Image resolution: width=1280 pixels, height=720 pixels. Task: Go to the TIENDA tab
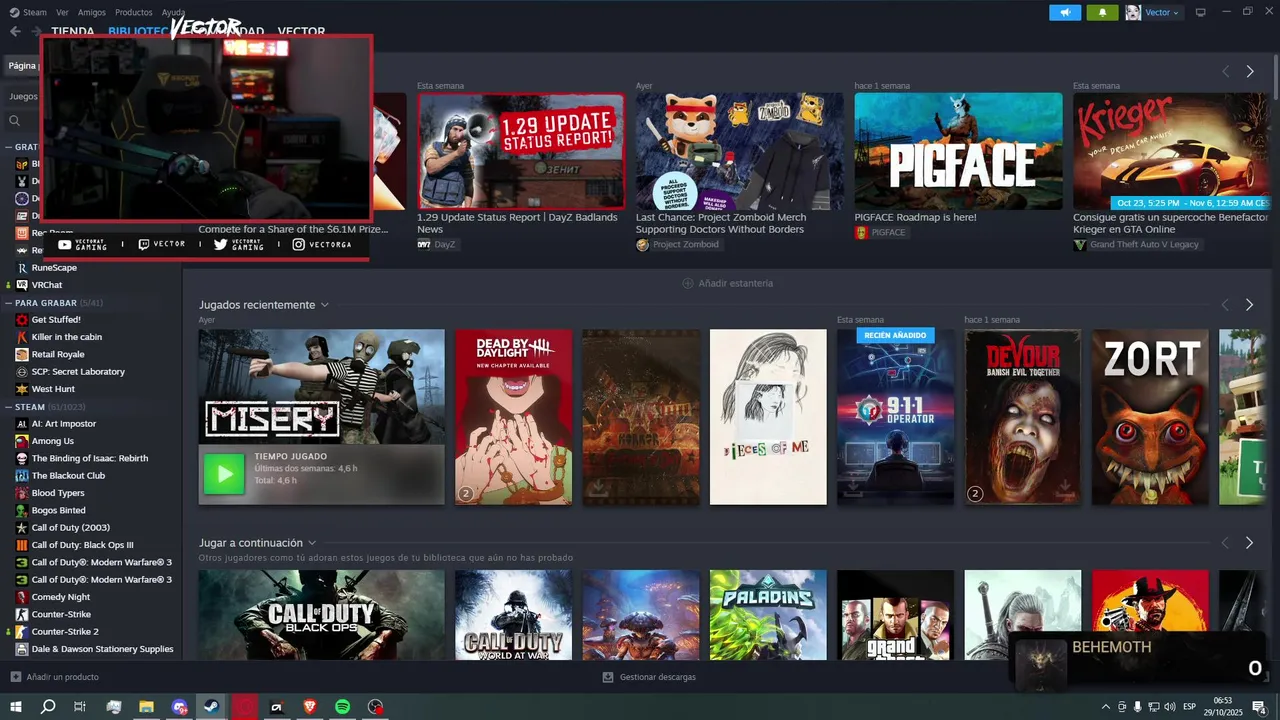pos(73,31)
